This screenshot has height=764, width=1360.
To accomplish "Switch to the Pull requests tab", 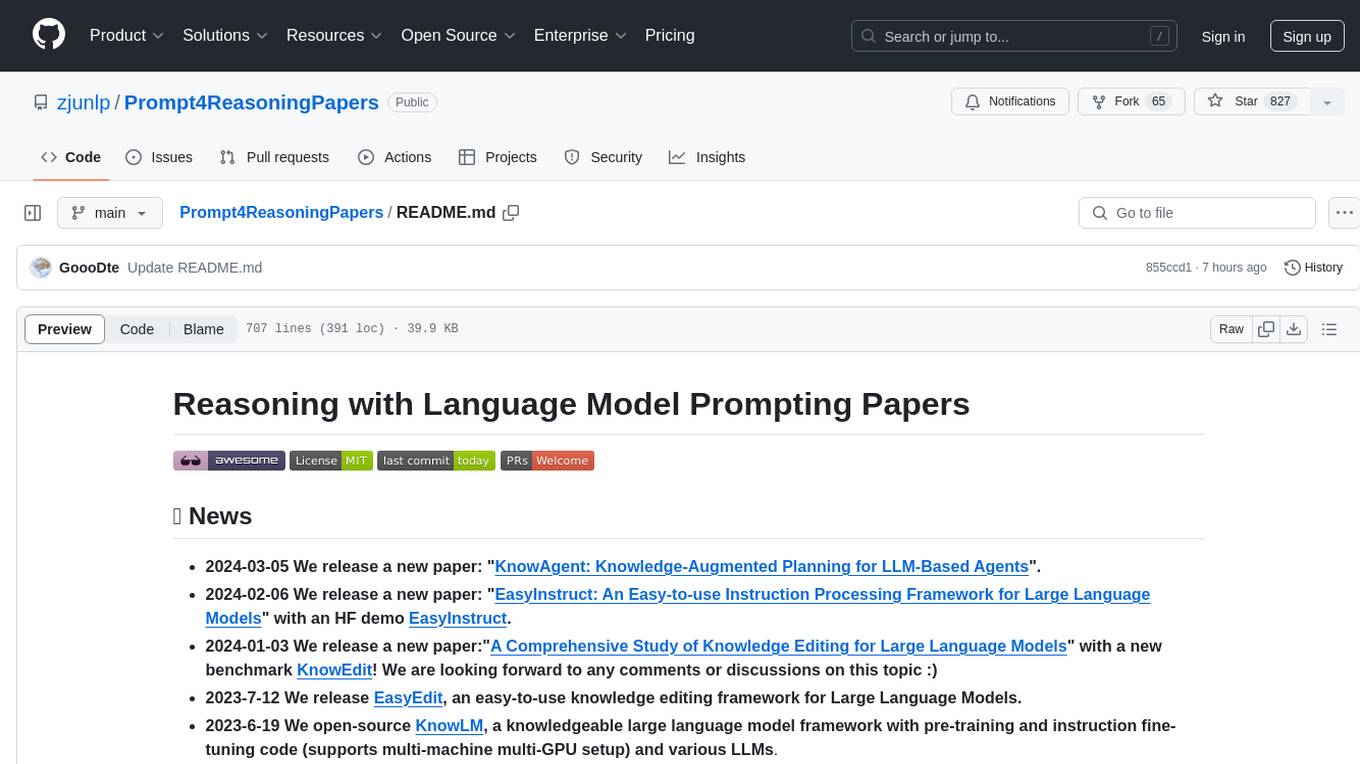I will [274, 157].
